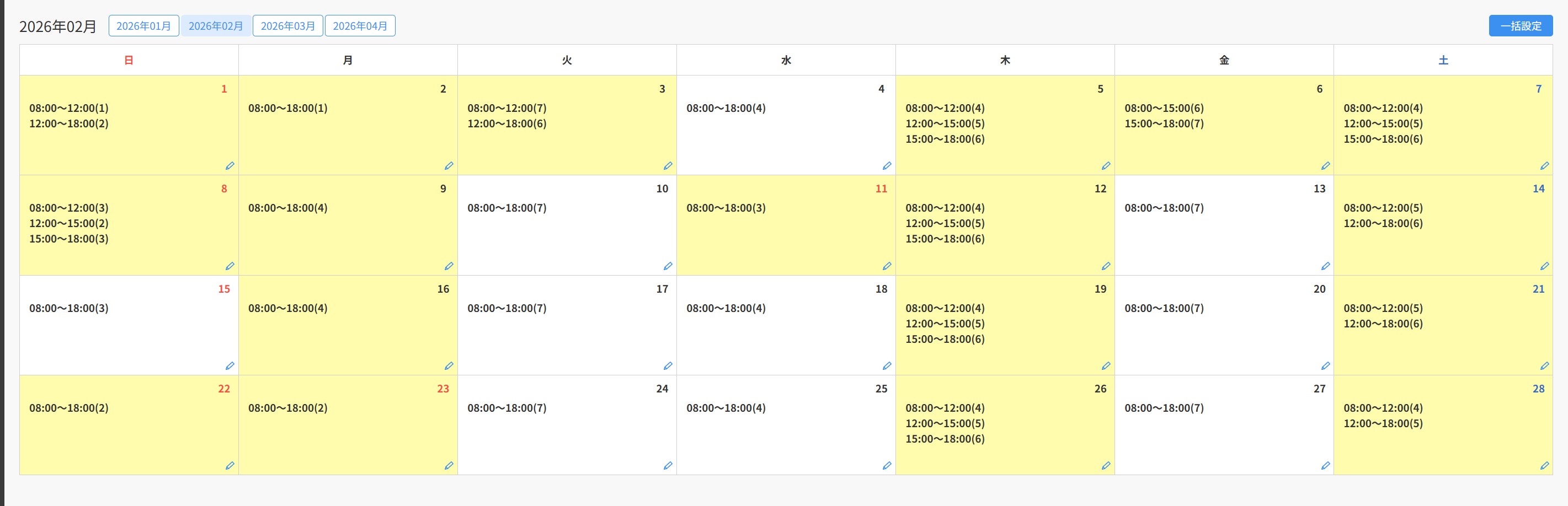
Task: Click the pencil icon for February 25
Action: tap(887, 466)
